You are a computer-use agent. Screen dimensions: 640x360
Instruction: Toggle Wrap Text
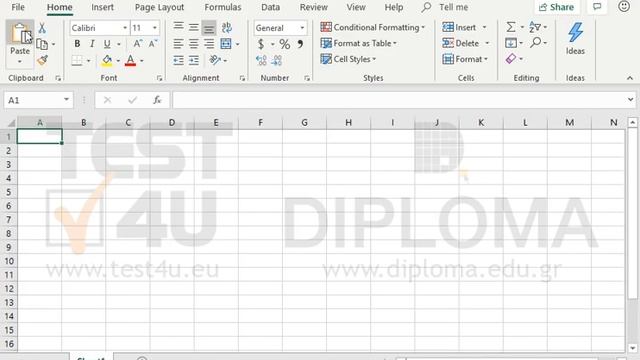[x=227, y=27]
